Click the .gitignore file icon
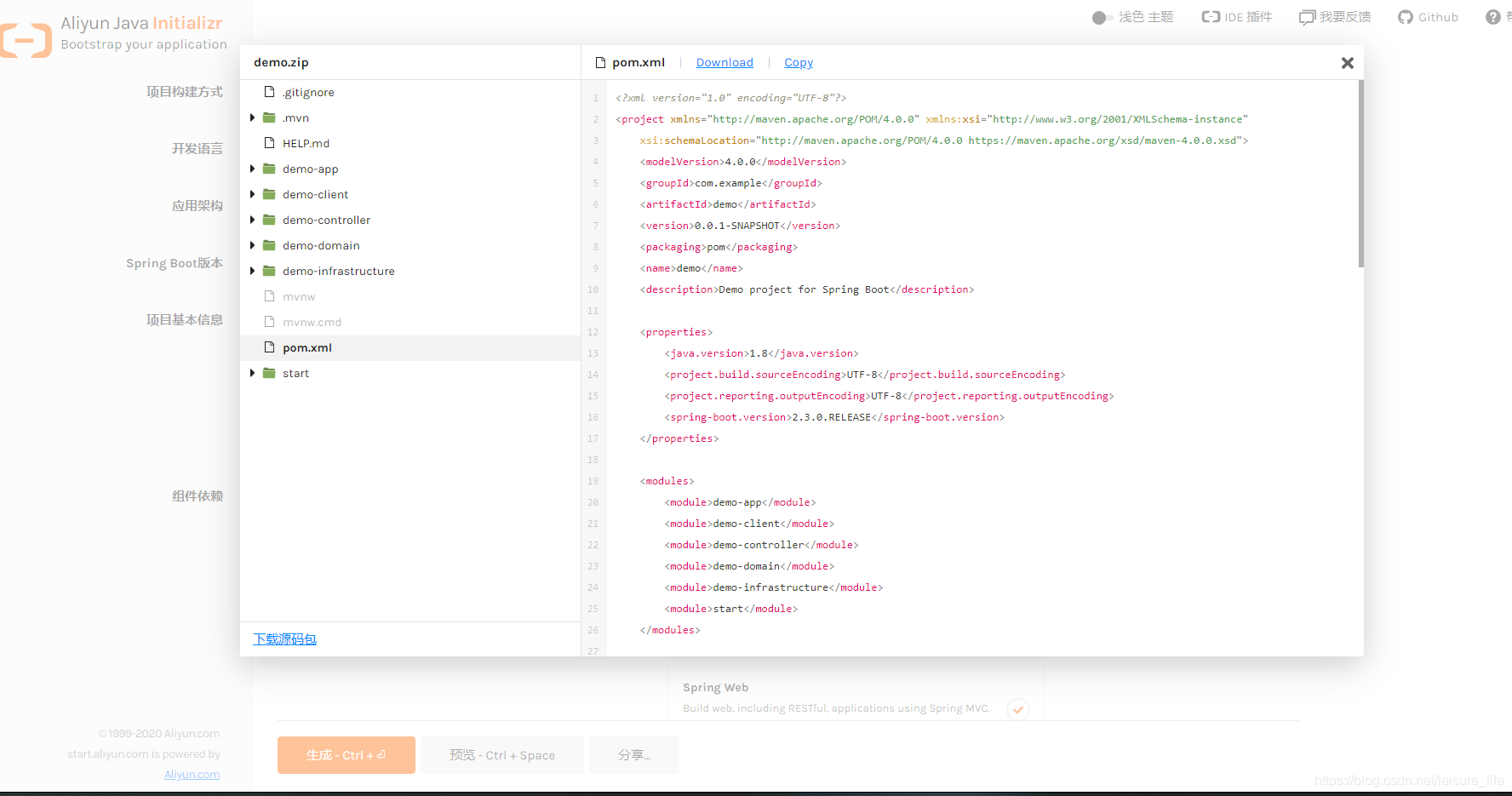 269,92
